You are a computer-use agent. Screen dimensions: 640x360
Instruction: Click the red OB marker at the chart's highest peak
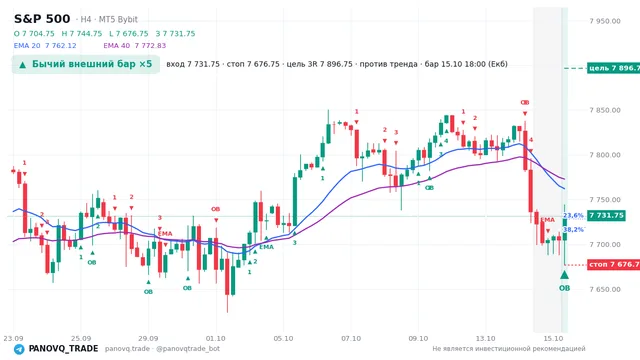coord(525,102)
